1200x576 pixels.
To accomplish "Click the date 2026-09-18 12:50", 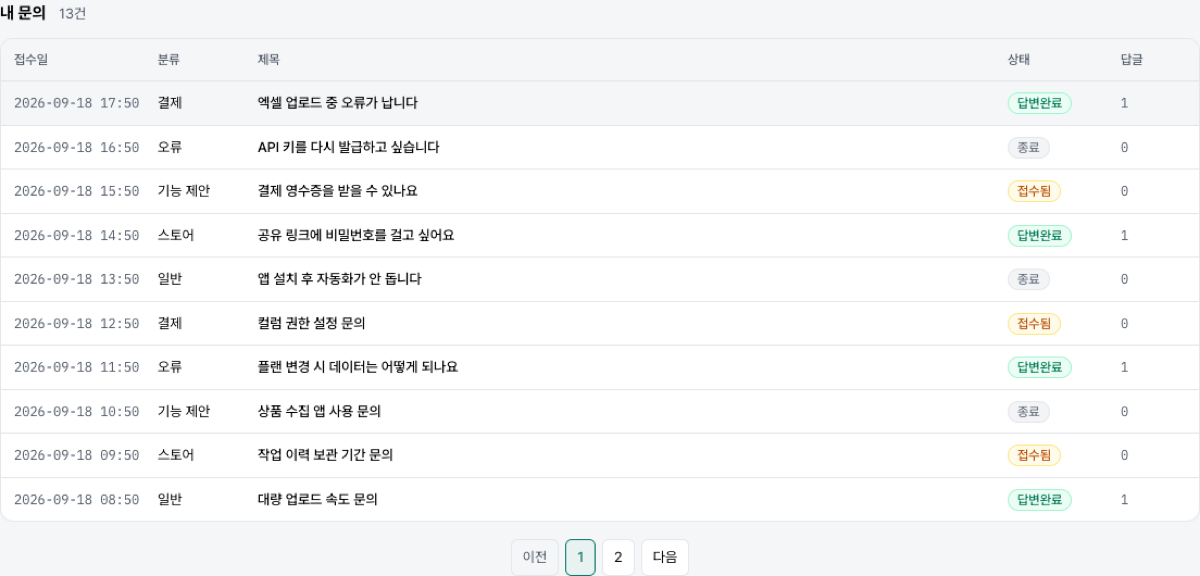I will [x=77, y=323].
